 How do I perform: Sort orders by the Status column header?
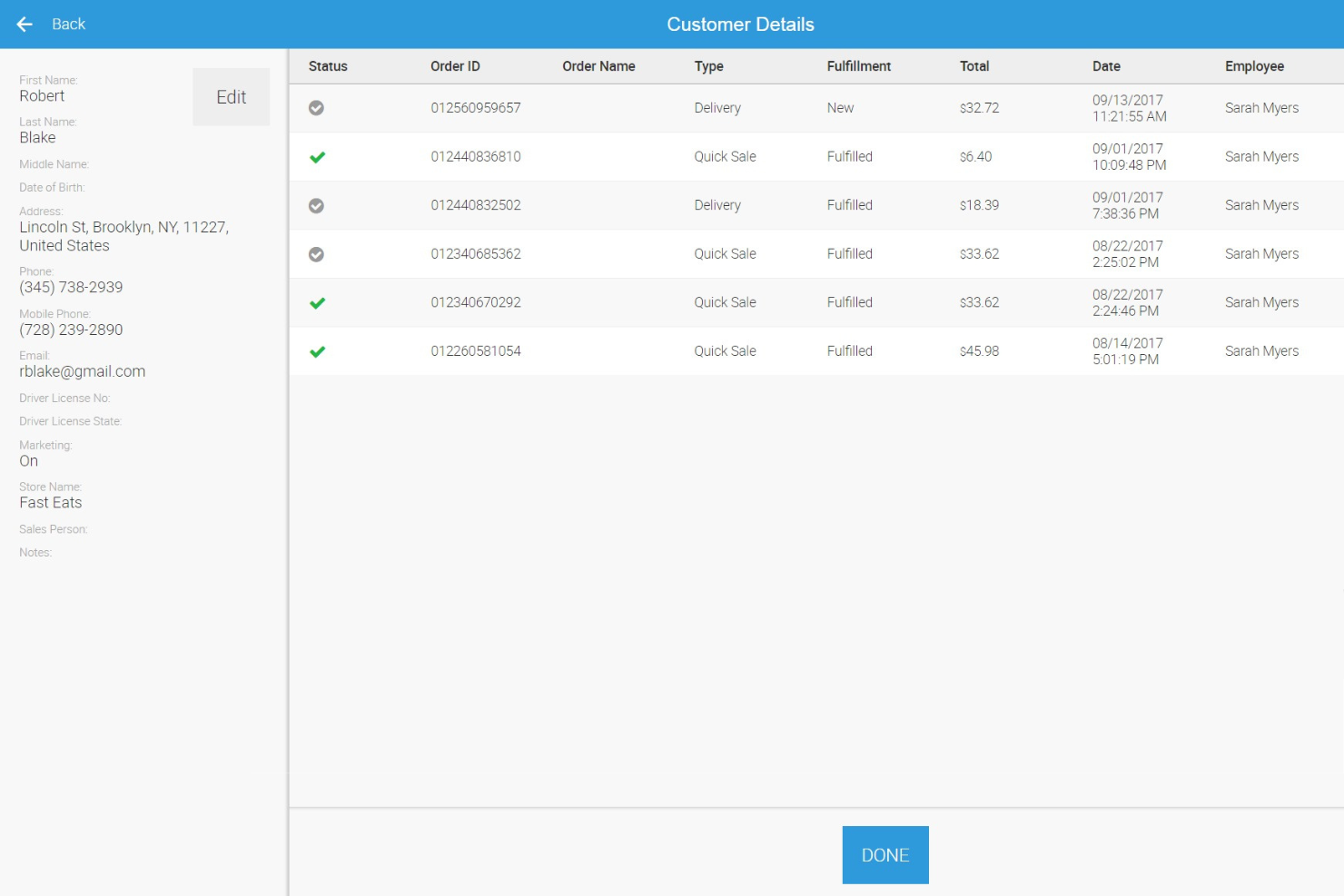[328, 65]
